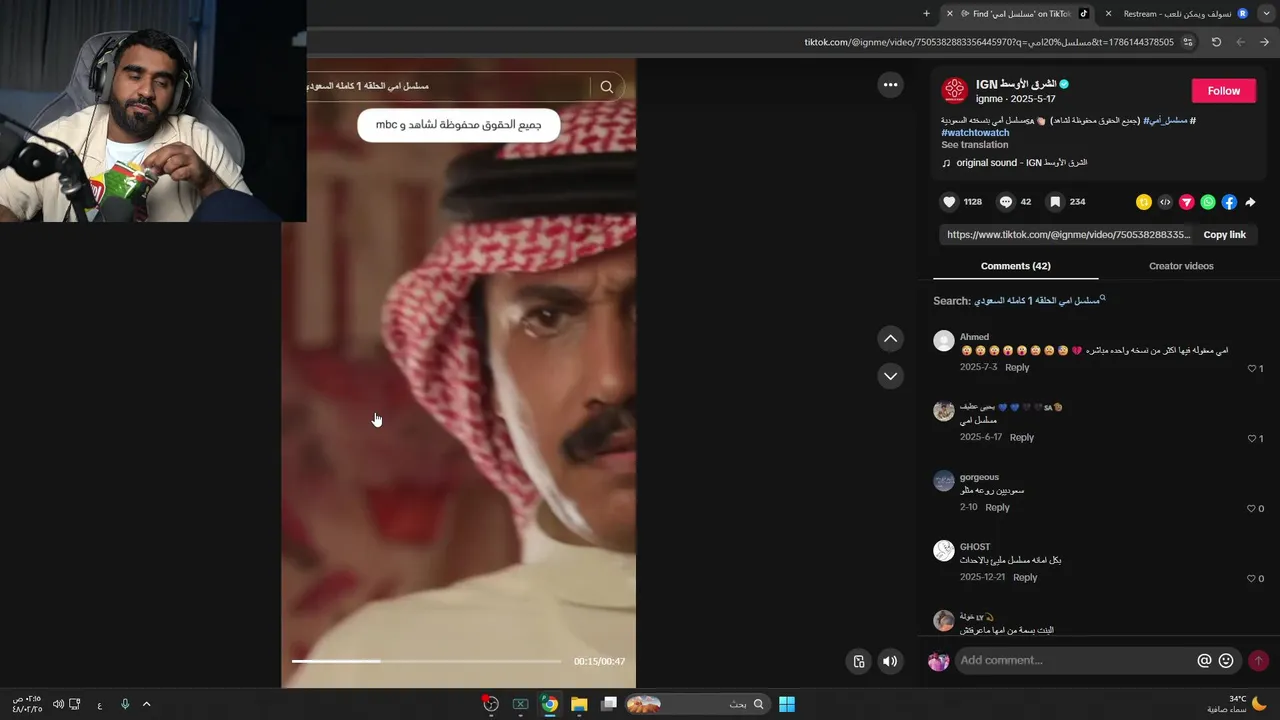Switch to the Comments (42) tab
The width and height of the screenshot is (1280, 720).
point(1016,266)
